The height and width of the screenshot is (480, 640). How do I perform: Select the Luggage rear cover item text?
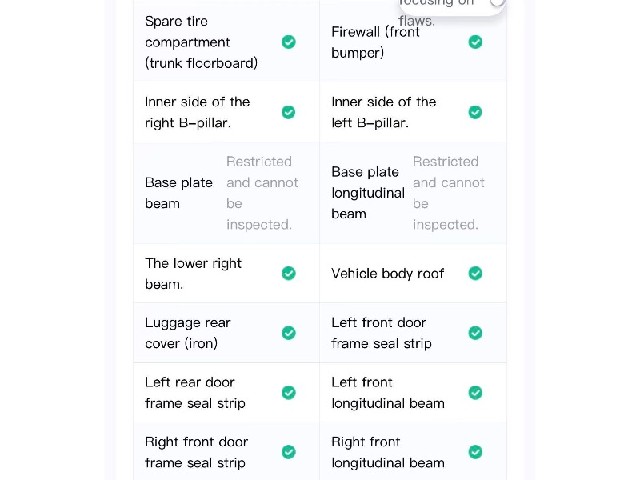coord(188,333)
